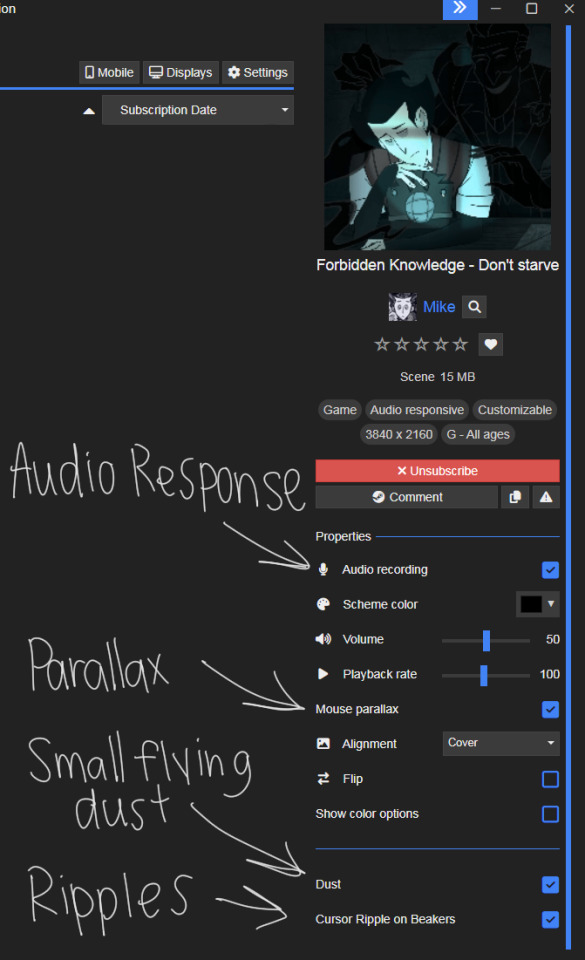Click the microphone icon beside Audio recording

[x=323, y=569]
